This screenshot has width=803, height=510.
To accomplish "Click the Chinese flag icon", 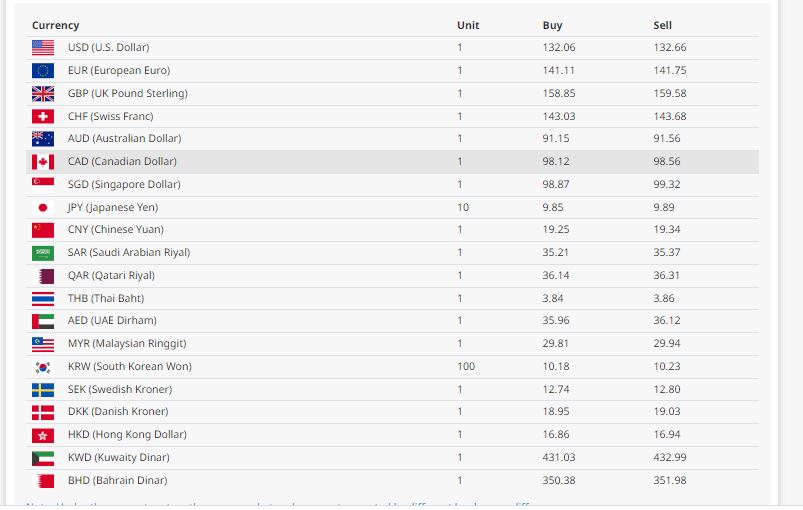I will click(x=43, y=230).
